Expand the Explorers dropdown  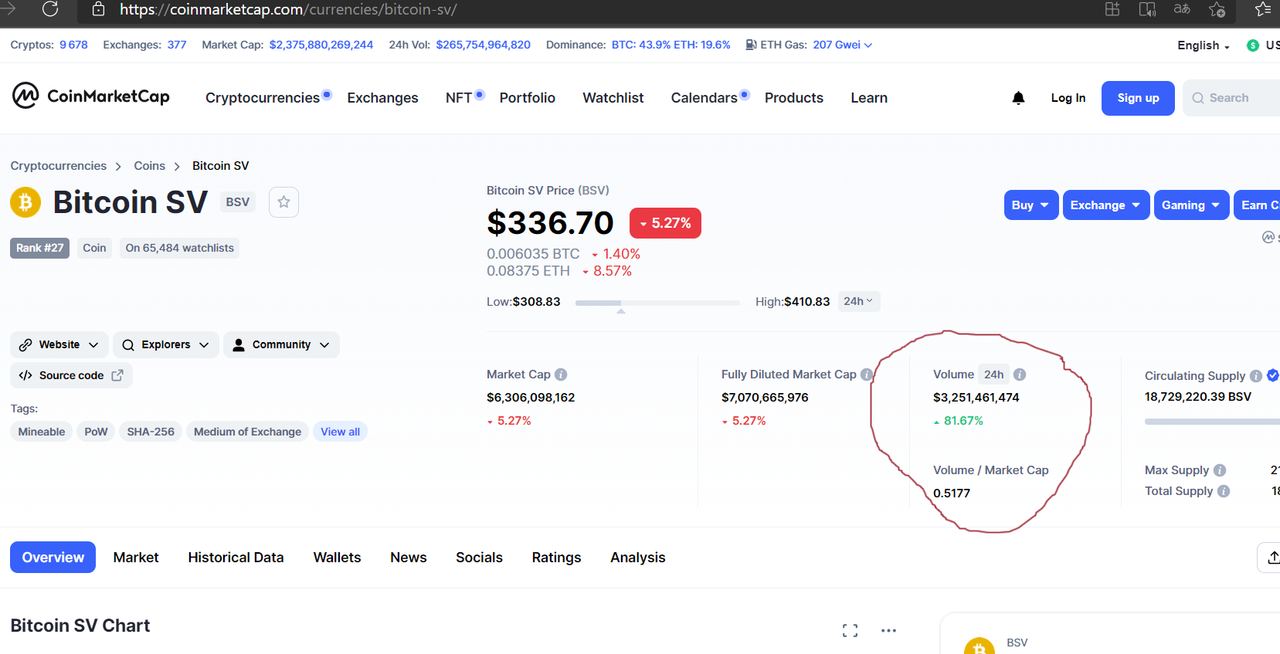(x=166, y=345)
